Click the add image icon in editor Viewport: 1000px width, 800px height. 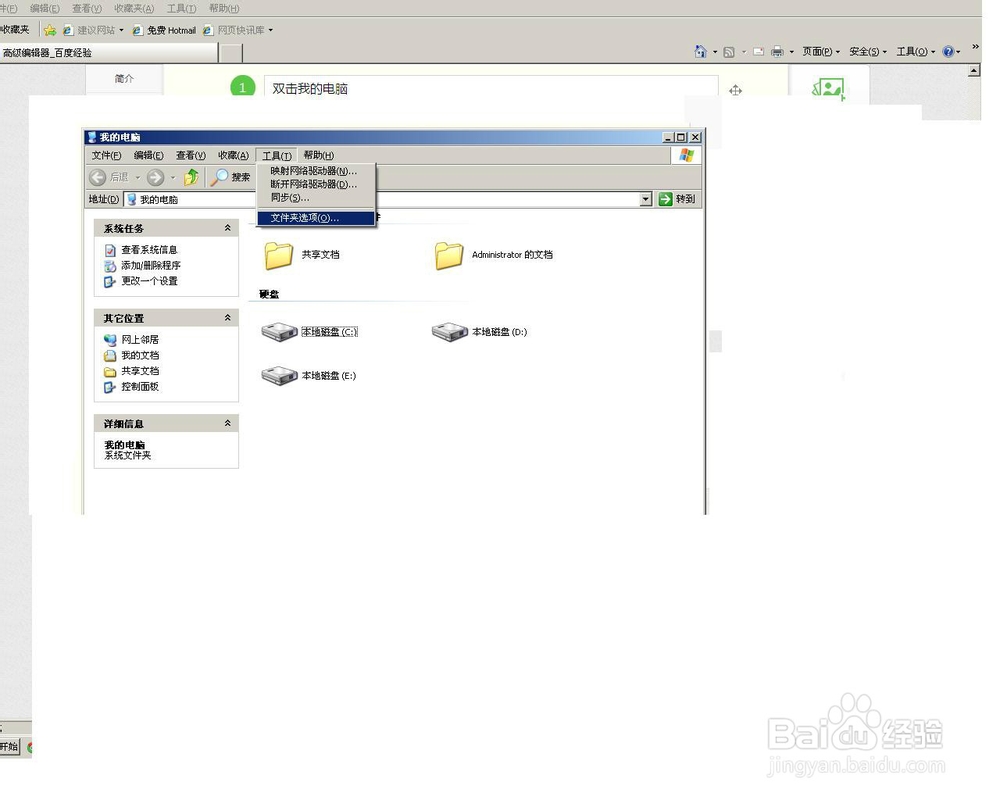[x=828, y=88]
